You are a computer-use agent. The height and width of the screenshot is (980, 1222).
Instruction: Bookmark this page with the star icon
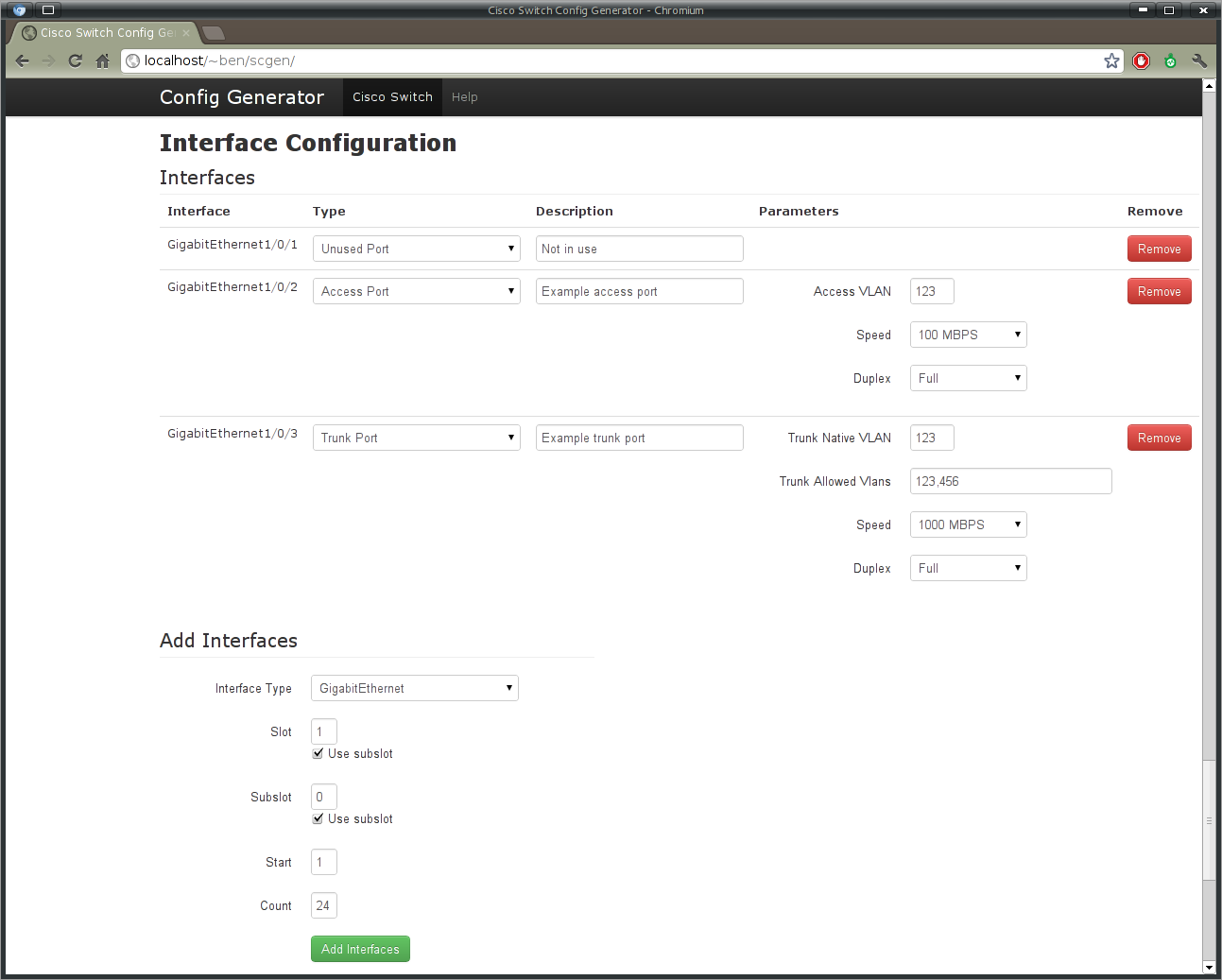click(1111, 60)
